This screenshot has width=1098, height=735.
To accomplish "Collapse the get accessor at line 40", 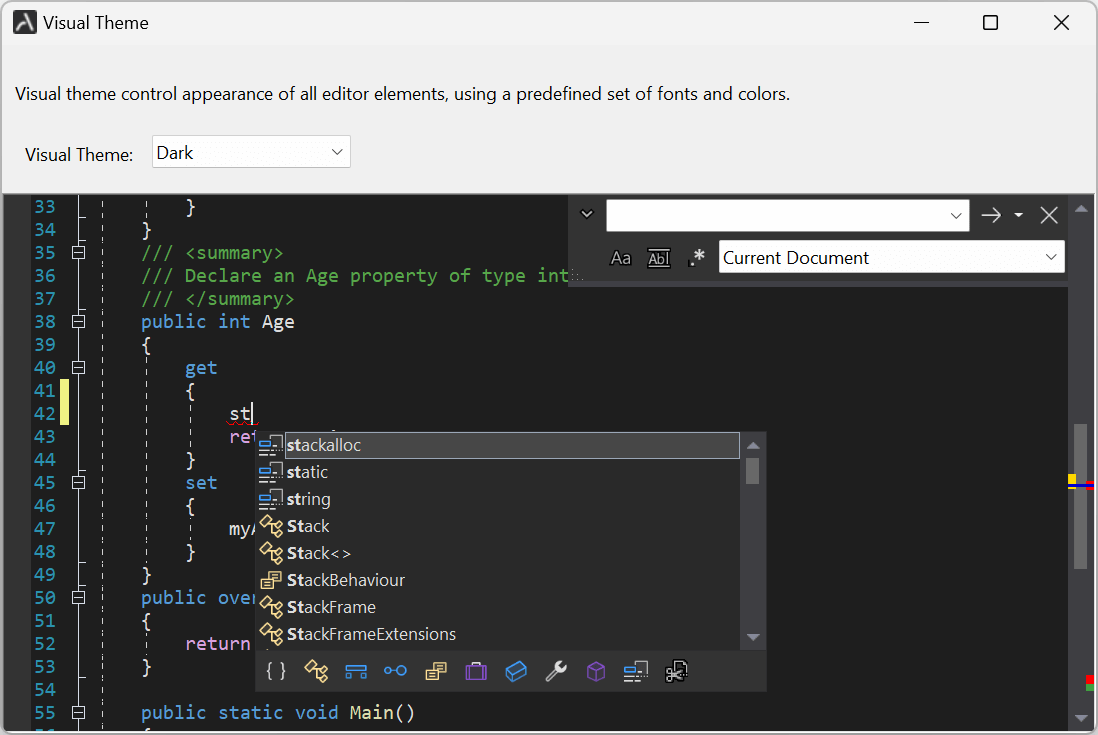I will point(78,368).
